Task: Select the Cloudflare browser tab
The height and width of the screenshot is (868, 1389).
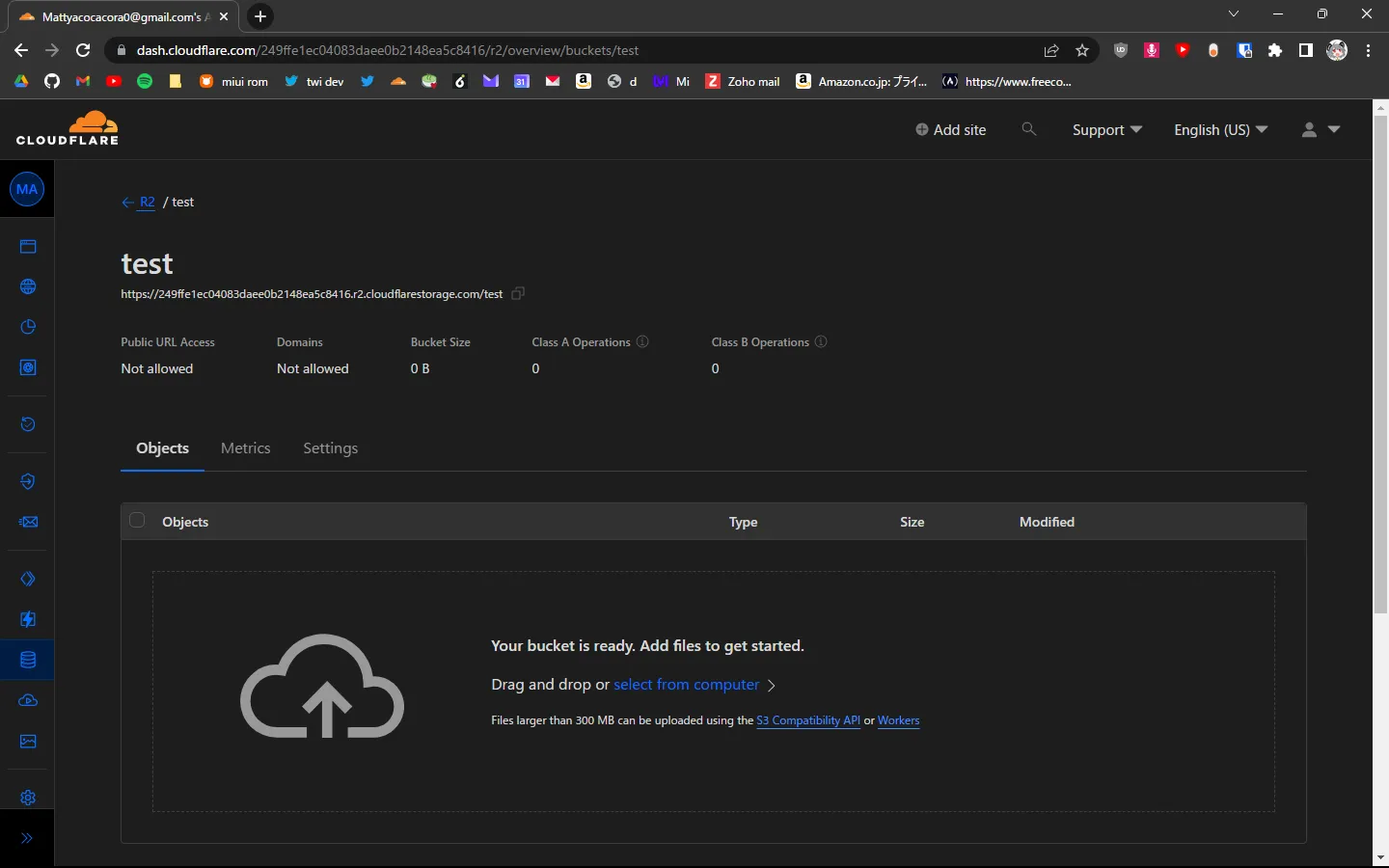Action: [x=124, y=16]
